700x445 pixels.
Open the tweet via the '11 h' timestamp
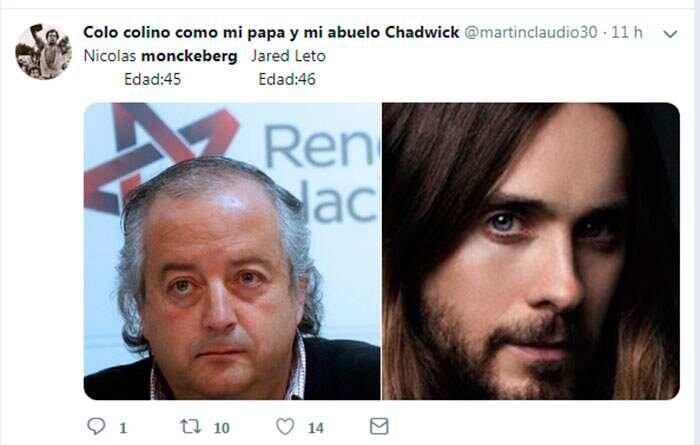[627, 32]
